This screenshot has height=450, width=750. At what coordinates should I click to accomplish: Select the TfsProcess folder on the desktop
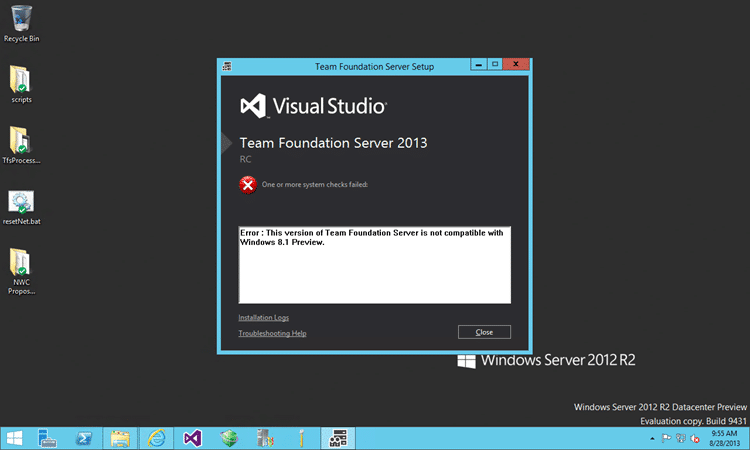[21, 145]
